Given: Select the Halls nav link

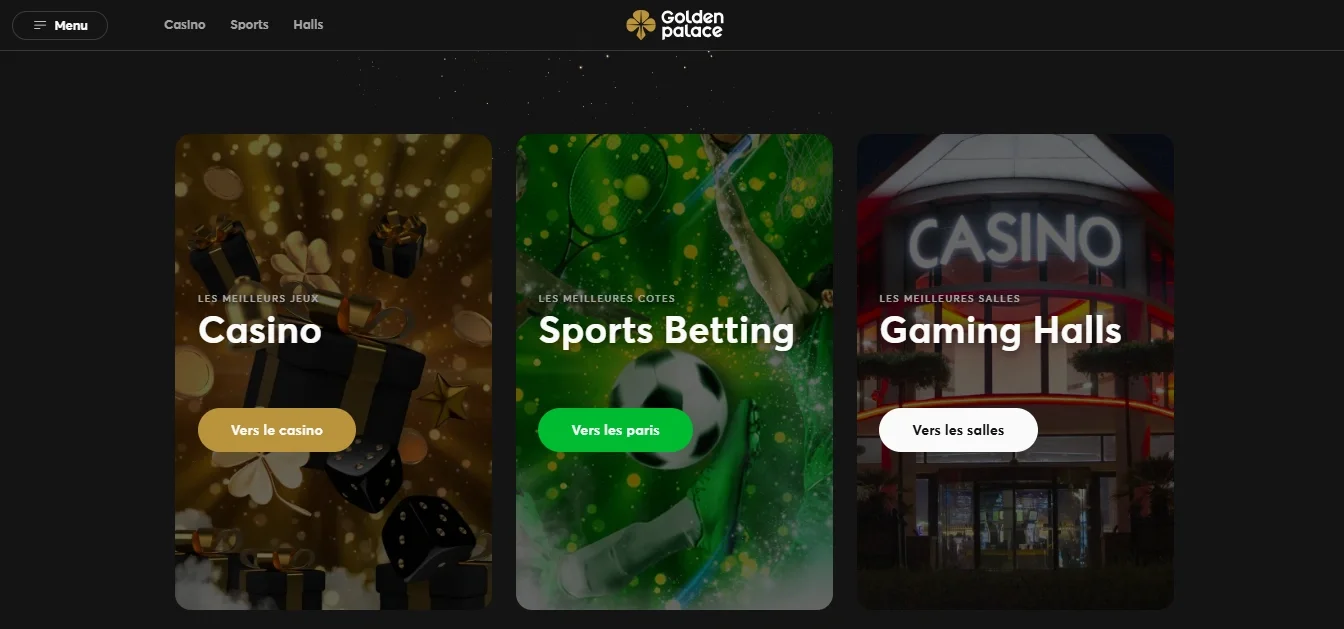Looking at the screenshot, I should point(308,25).
